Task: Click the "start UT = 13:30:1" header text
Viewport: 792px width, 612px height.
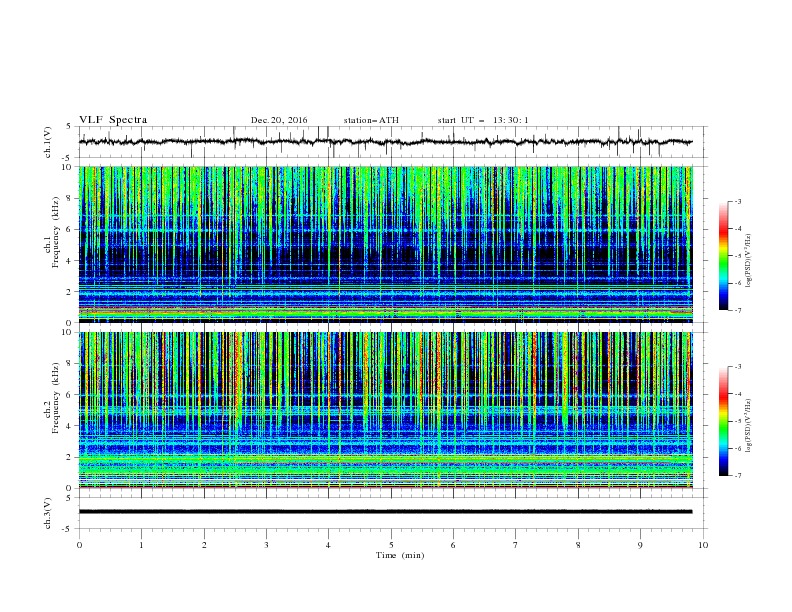Action: coord(482,120)
